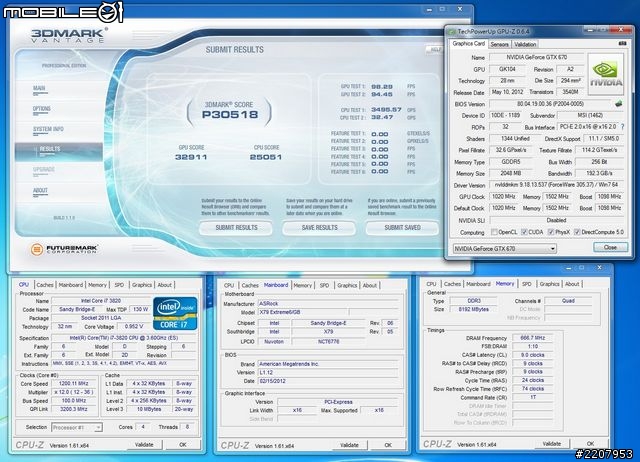Switch to the Validation tab in GPU-Z
Screen dimensions: 640x462
click(525, 44)
